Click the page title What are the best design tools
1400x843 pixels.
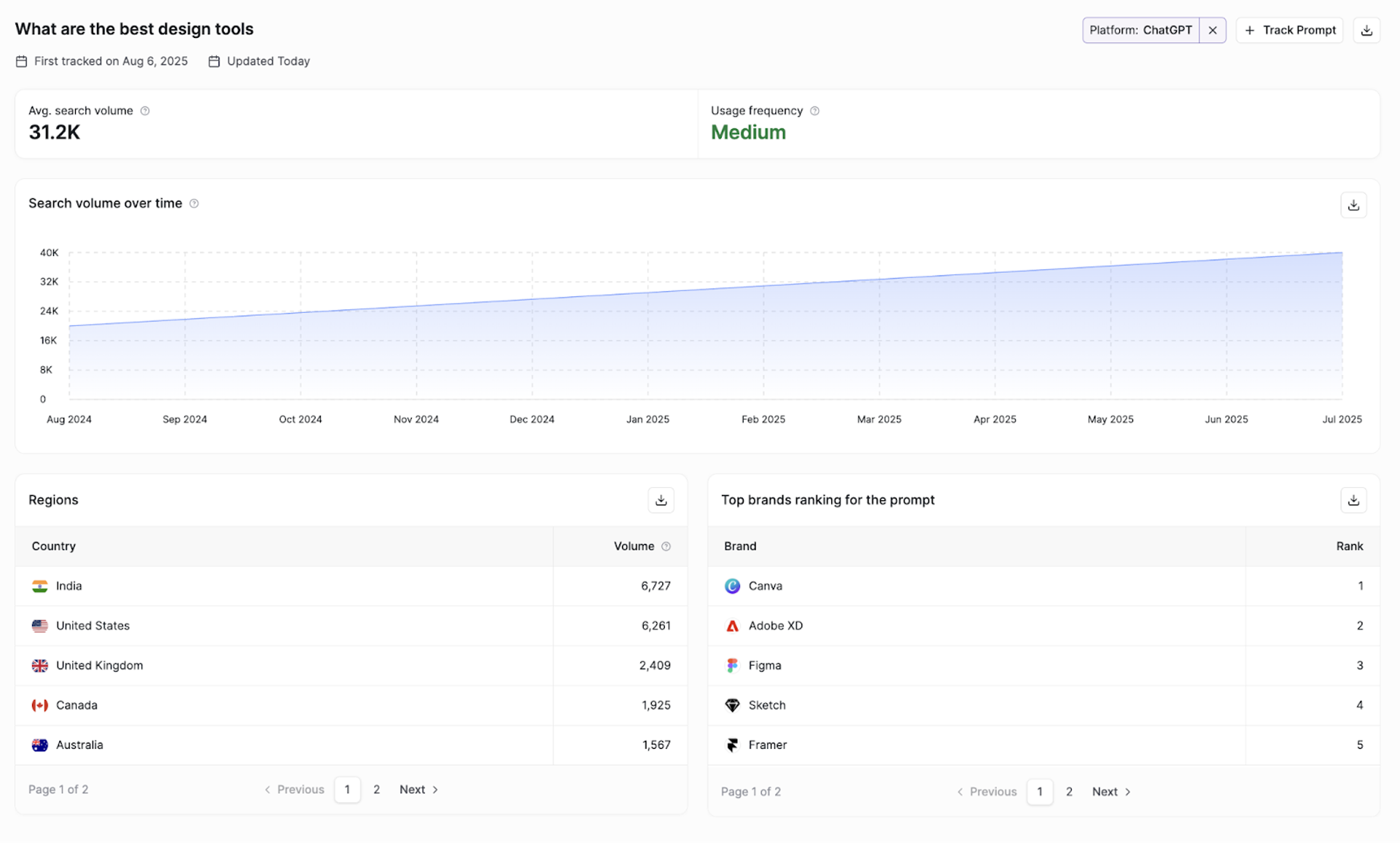pyautogui.click(x=134, y=29)
